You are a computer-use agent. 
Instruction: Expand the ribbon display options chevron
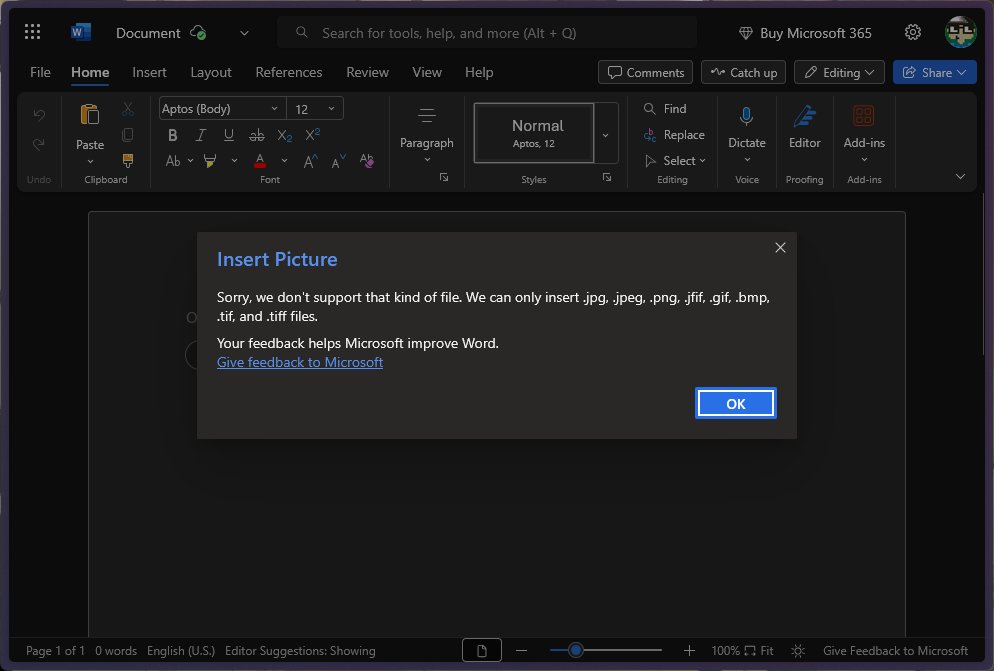point(960,177)
